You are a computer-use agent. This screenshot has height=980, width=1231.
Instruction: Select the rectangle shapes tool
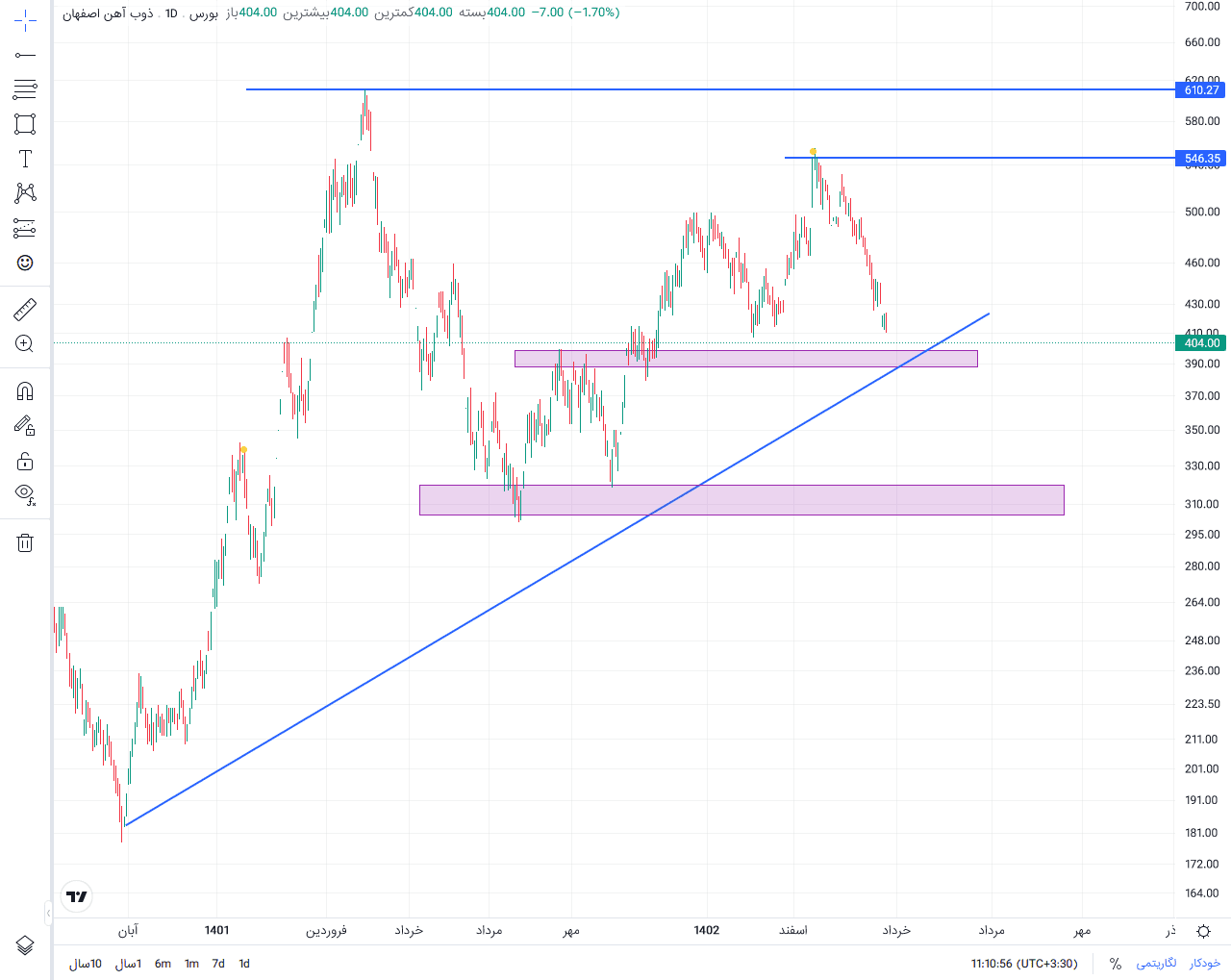point(25,124)
